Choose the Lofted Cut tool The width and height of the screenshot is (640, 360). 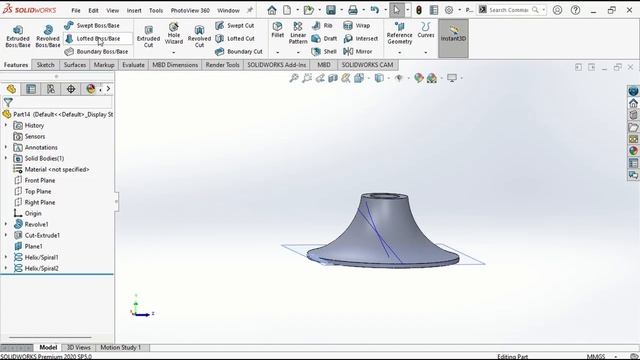point(235,38)
